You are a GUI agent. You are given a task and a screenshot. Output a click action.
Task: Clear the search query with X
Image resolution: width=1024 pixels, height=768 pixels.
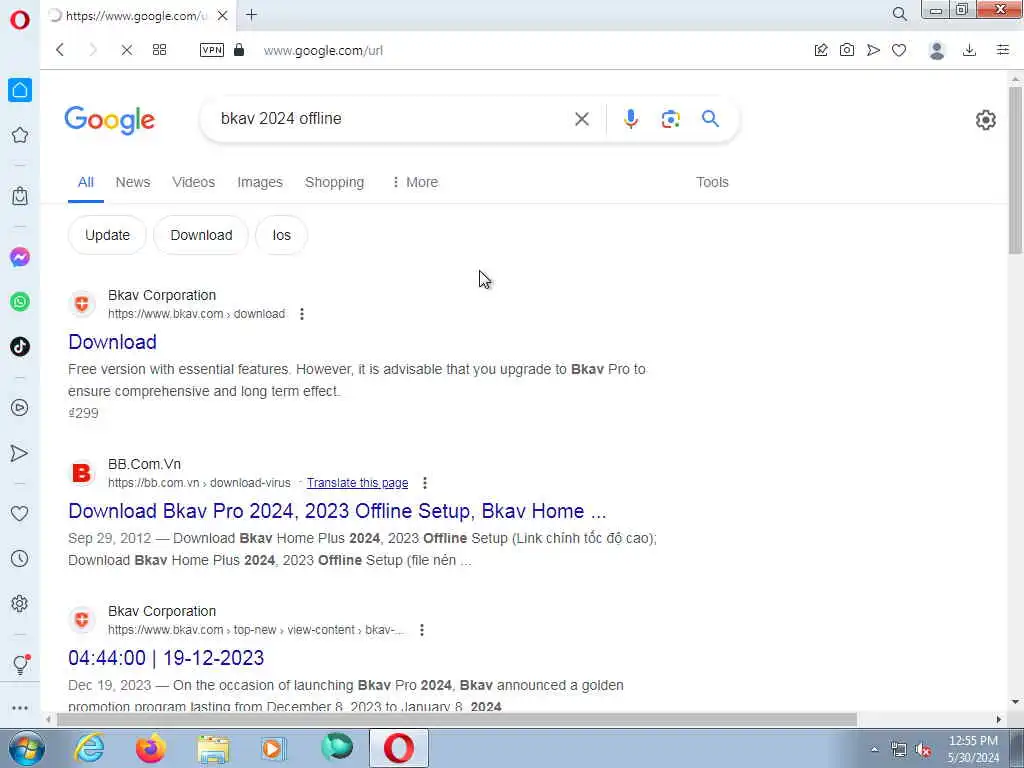(582, 119)
